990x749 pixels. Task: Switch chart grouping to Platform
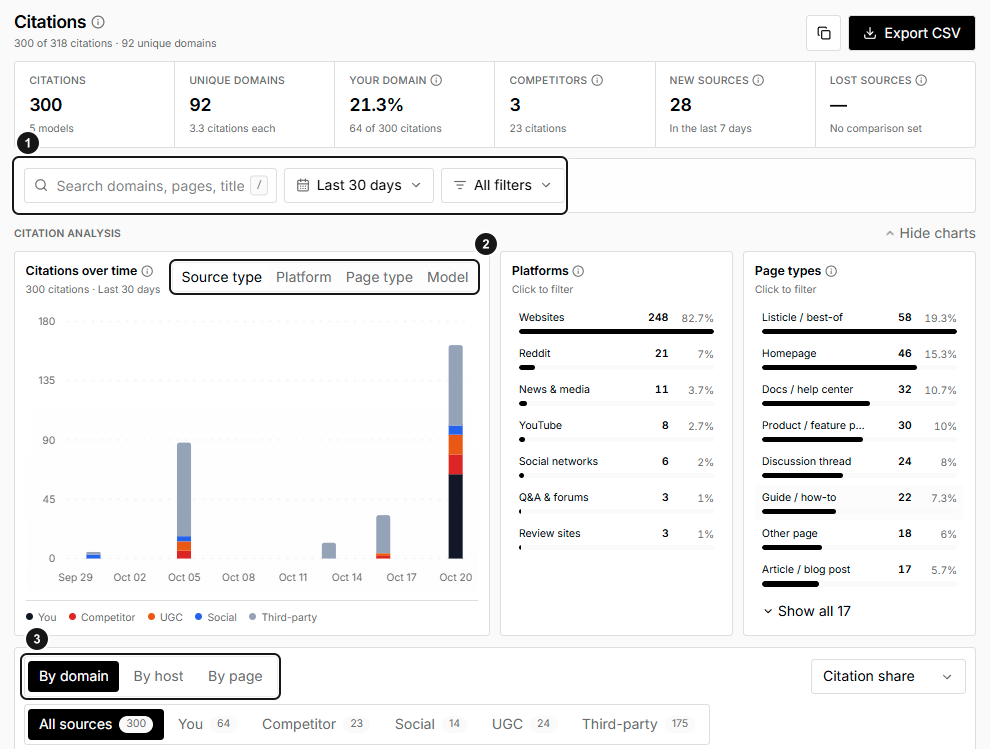tap(304, 277)
